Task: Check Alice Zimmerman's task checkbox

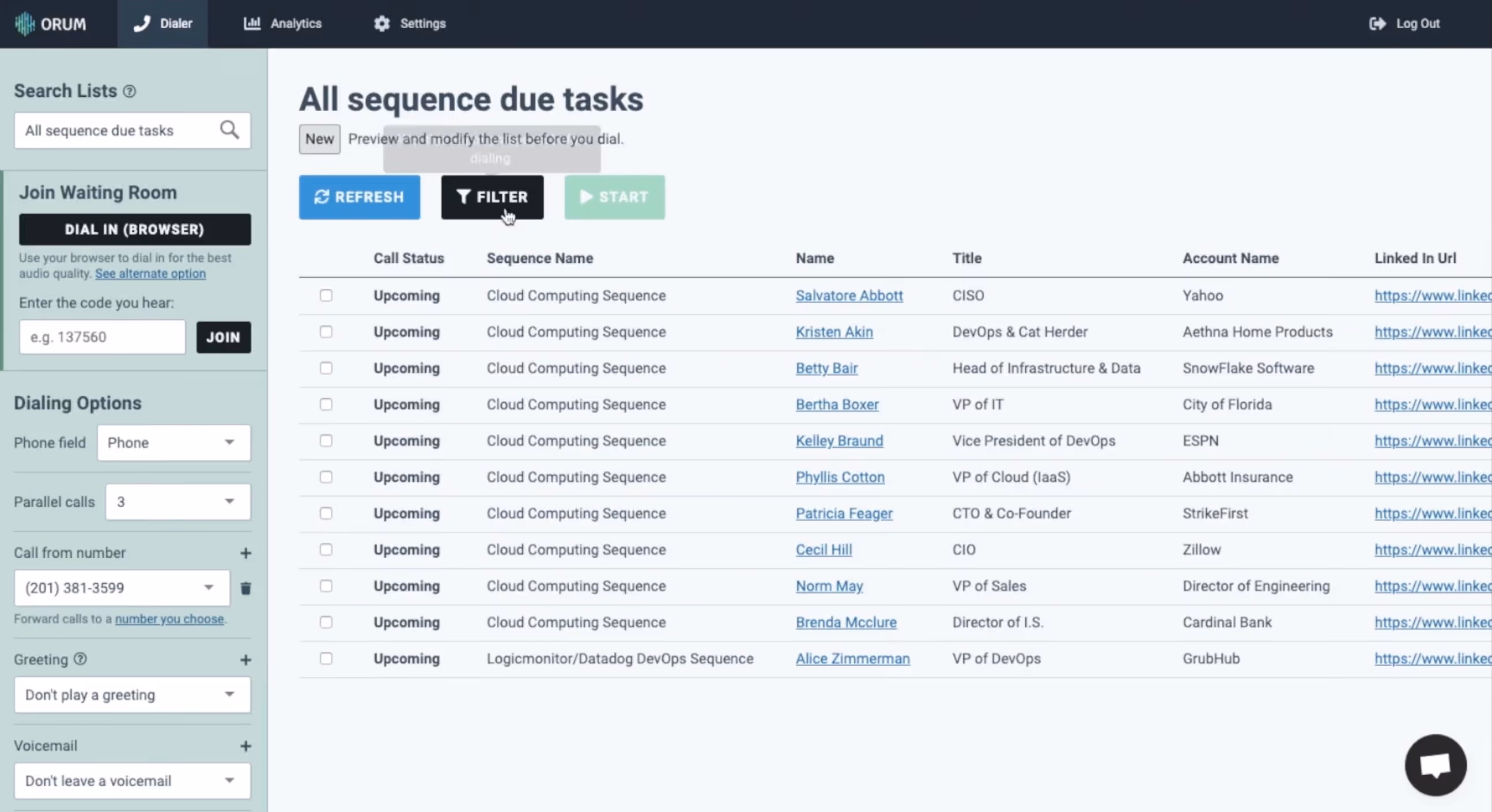Action: pos(326,659)
